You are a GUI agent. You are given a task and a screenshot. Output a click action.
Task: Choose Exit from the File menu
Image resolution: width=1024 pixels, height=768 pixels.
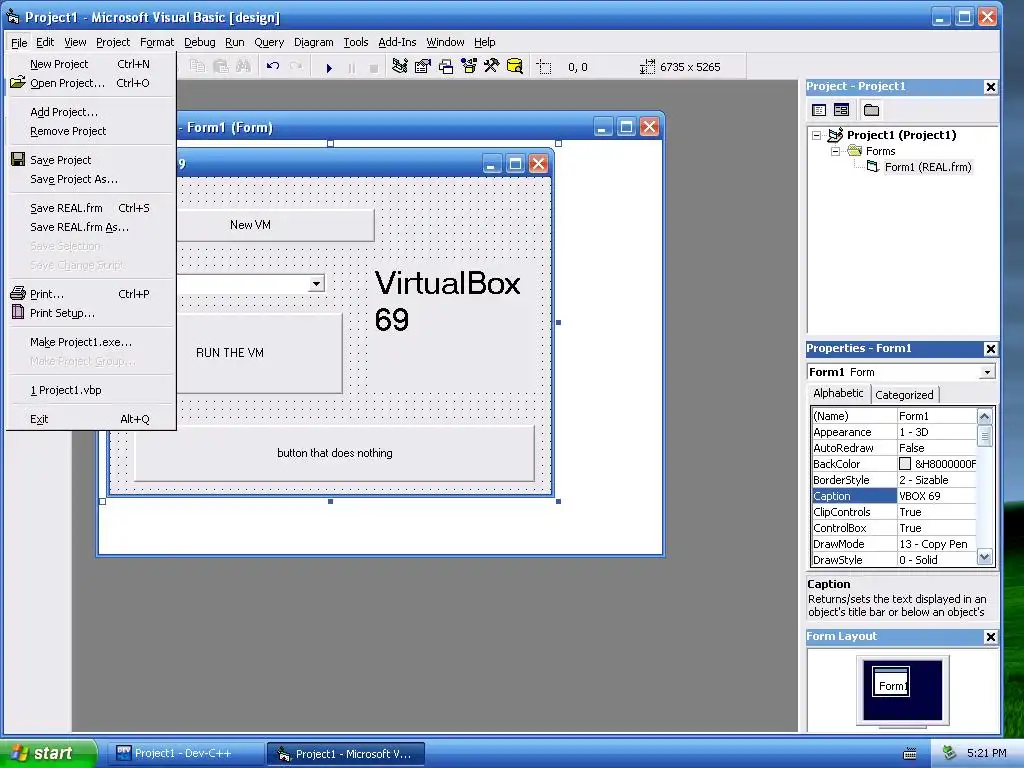point(91,419)
